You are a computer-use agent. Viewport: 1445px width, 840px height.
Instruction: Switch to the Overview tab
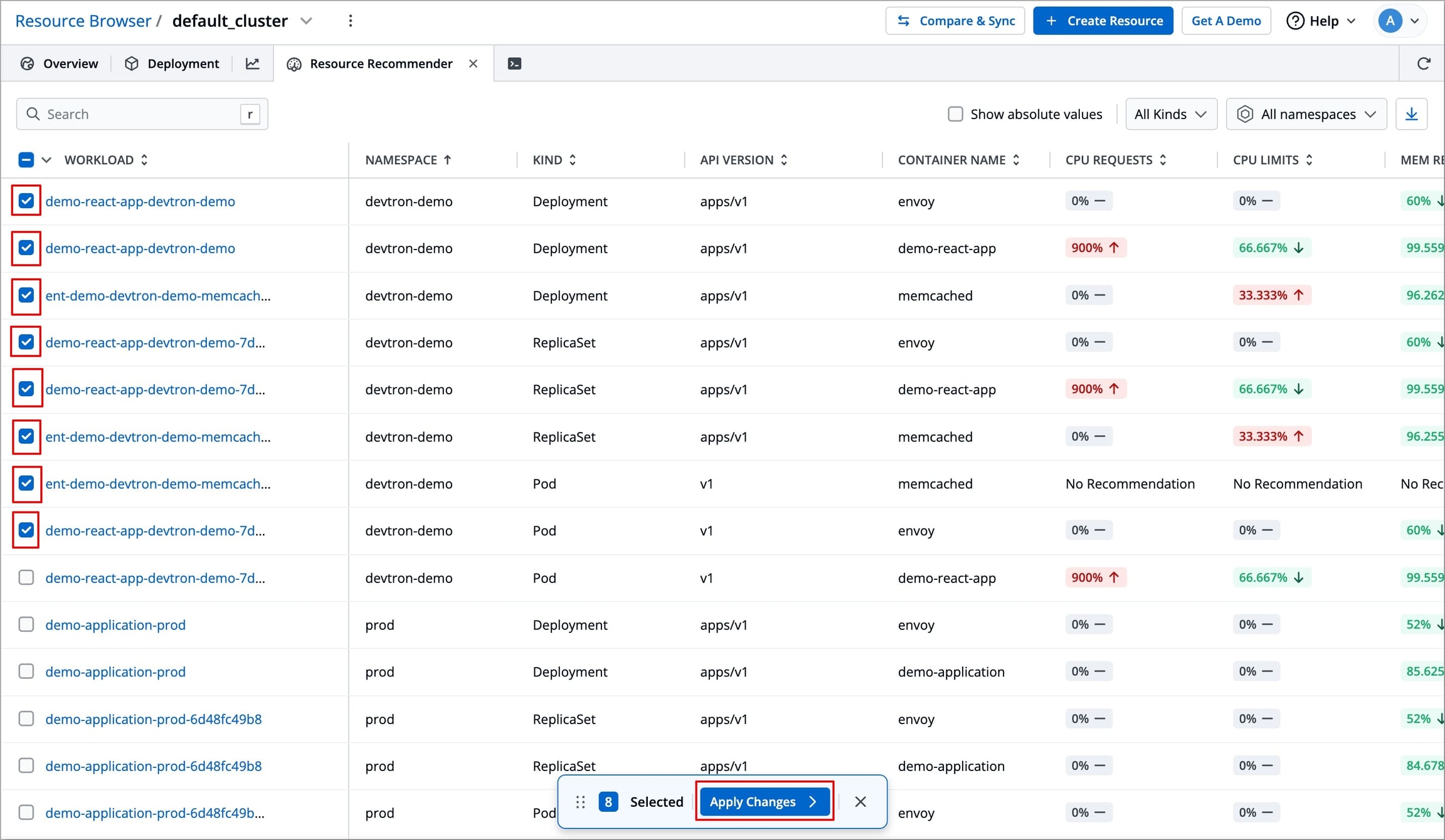pos(60,63)
